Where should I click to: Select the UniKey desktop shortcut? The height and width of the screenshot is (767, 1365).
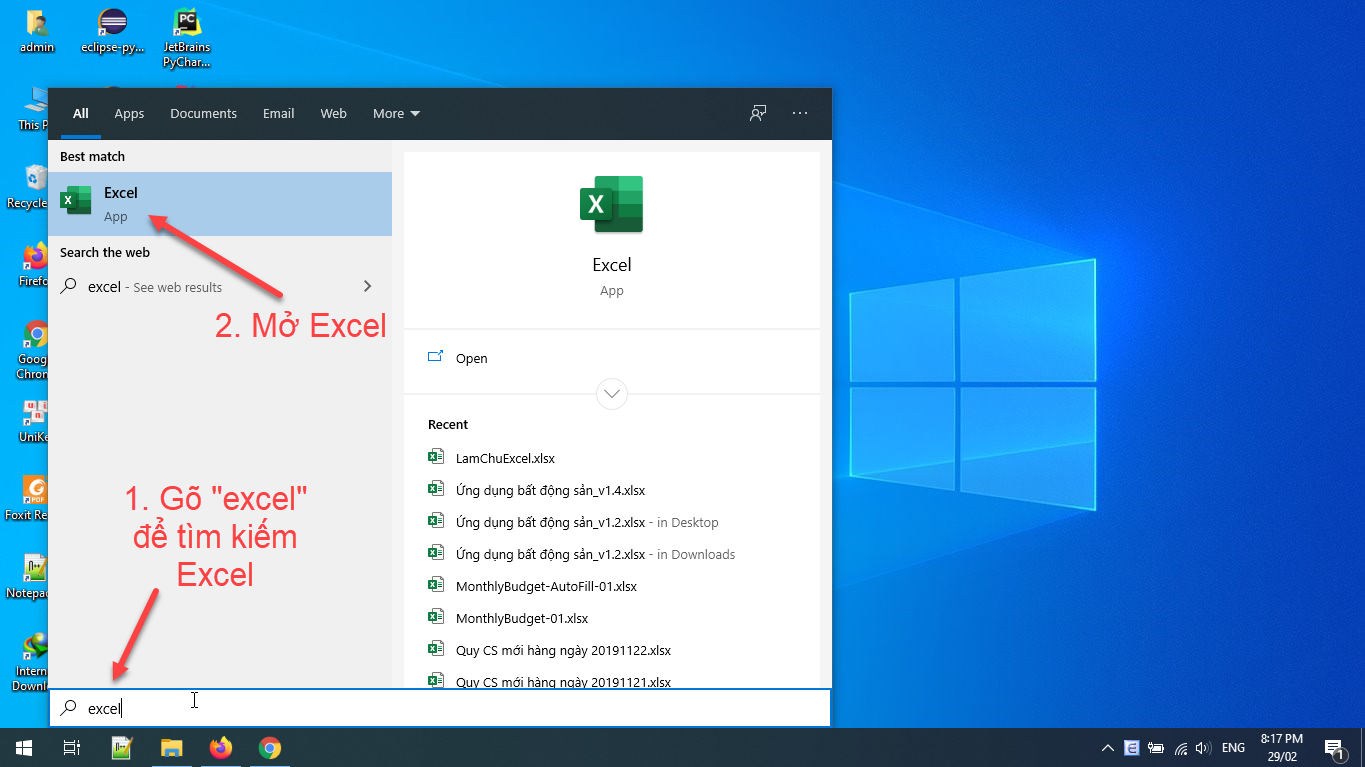(33, 421)
